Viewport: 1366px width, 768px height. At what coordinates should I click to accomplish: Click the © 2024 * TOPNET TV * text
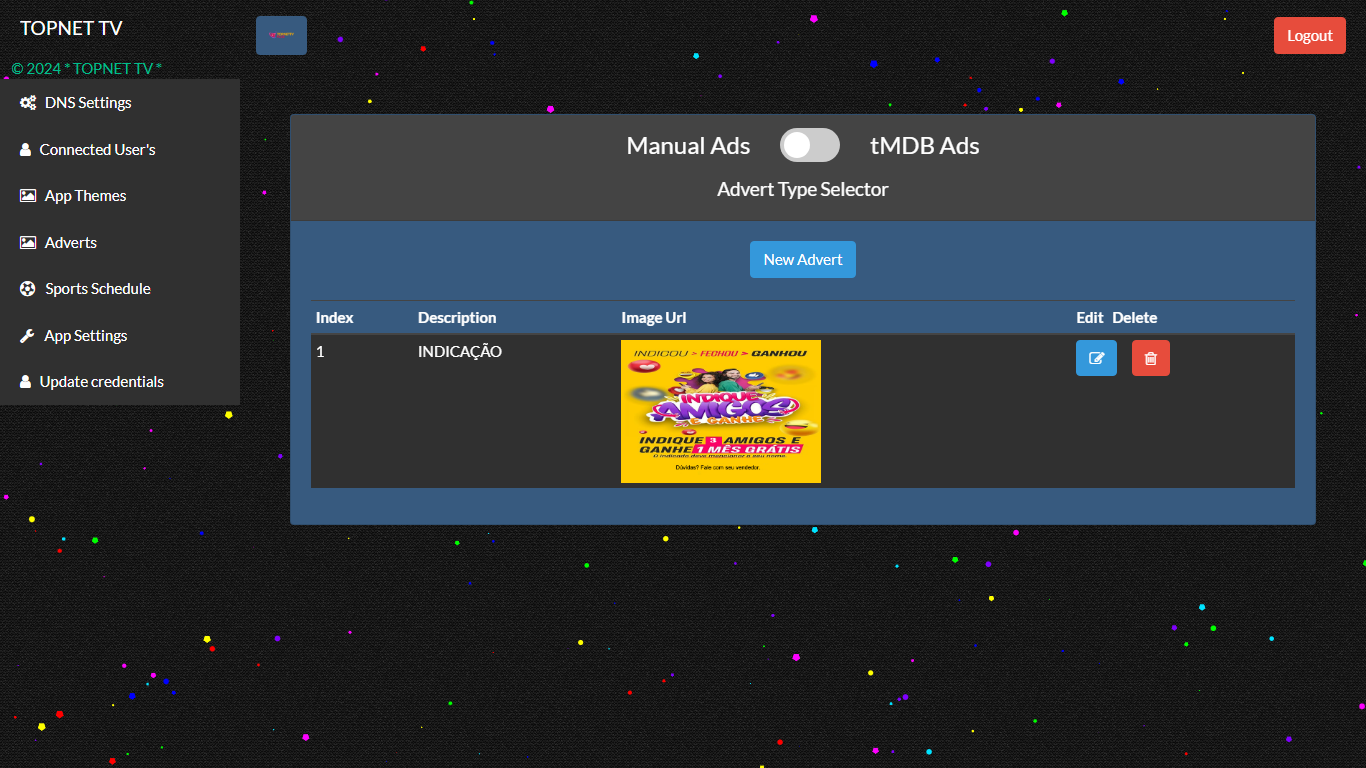point(87,68)
